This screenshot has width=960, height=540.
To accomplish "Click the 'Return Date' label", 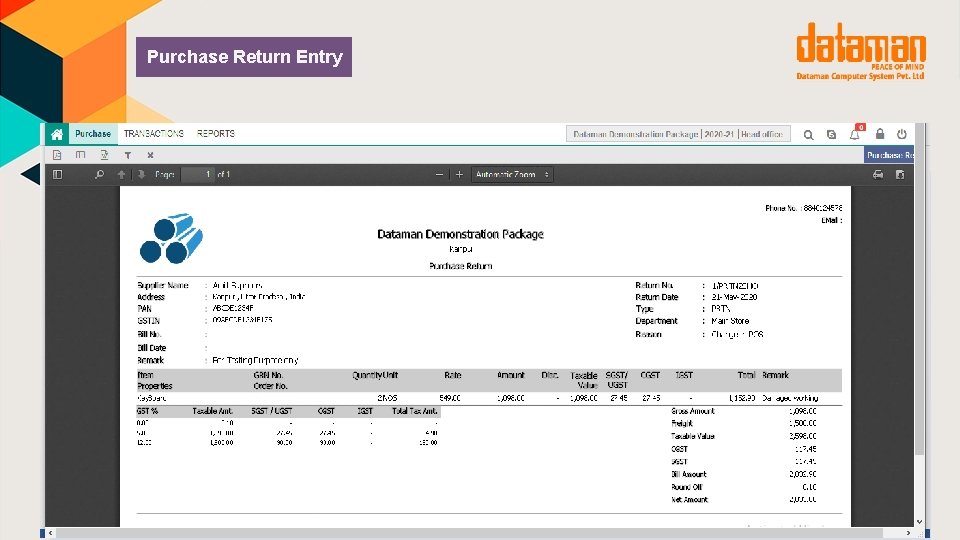I will tap(657, 297).
